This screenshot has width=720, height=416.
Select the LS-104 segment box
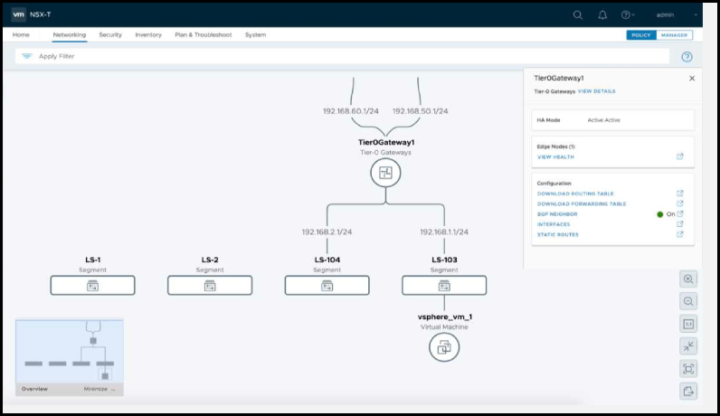coord(327,286)
